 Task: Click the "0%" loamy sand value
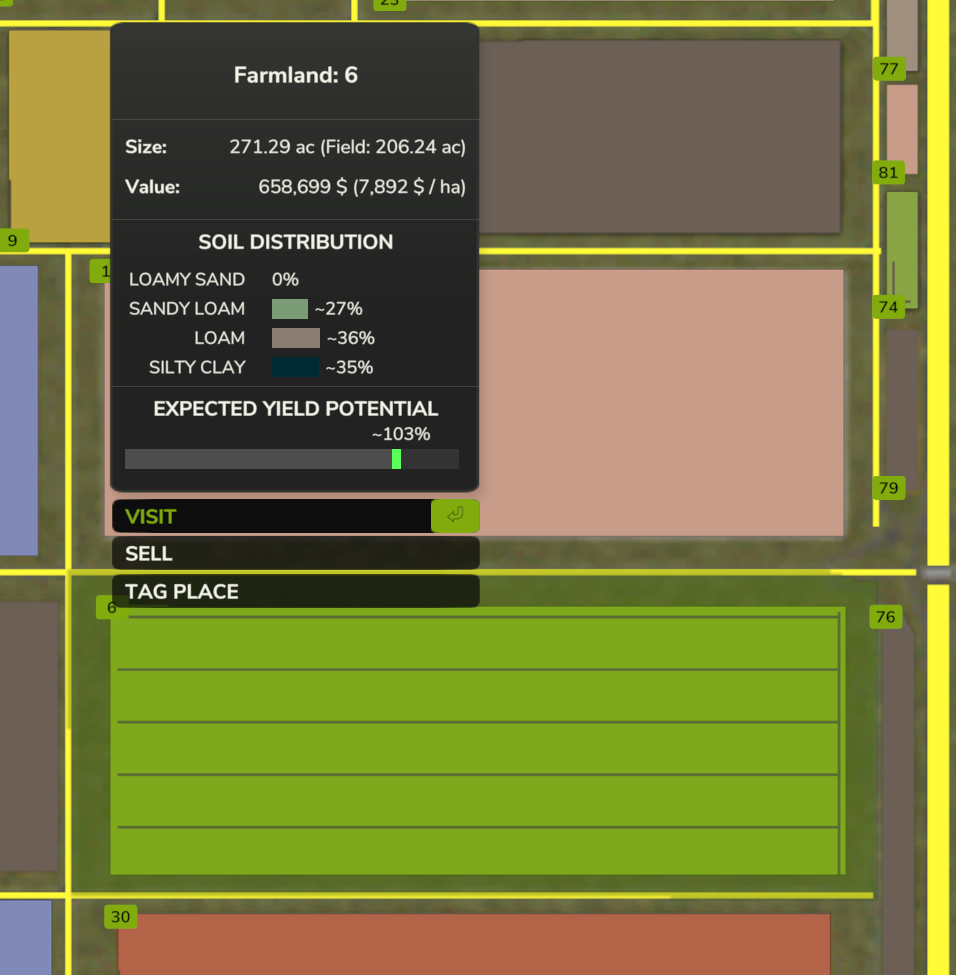coord(285,279)
